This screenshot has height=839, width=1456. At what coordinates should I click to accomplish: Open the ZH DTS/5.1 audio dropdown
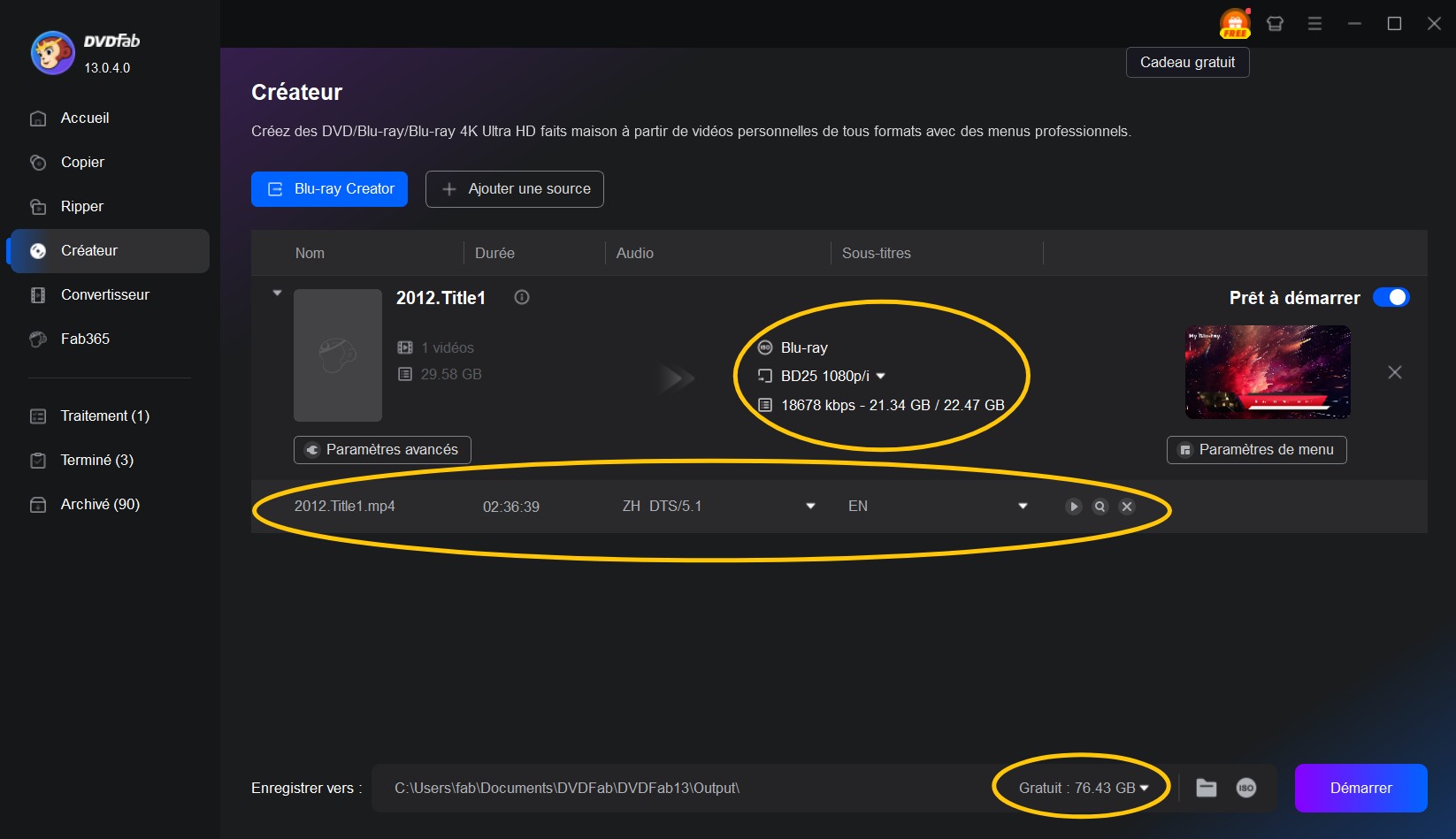coord(809,507)
